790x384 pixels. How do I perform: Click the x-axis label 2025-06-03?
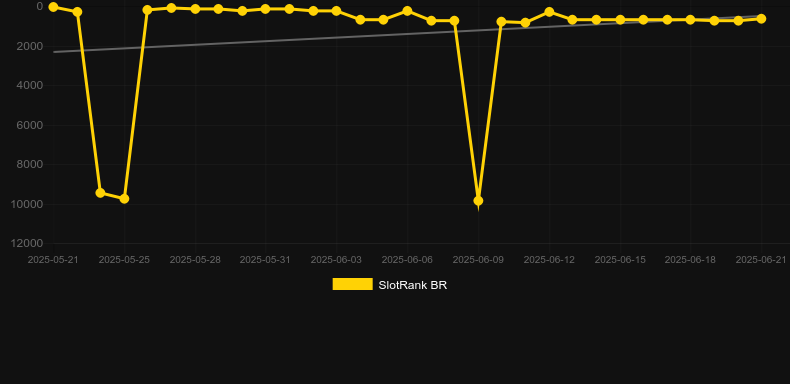pyautogui.click(x=336, y=260)
